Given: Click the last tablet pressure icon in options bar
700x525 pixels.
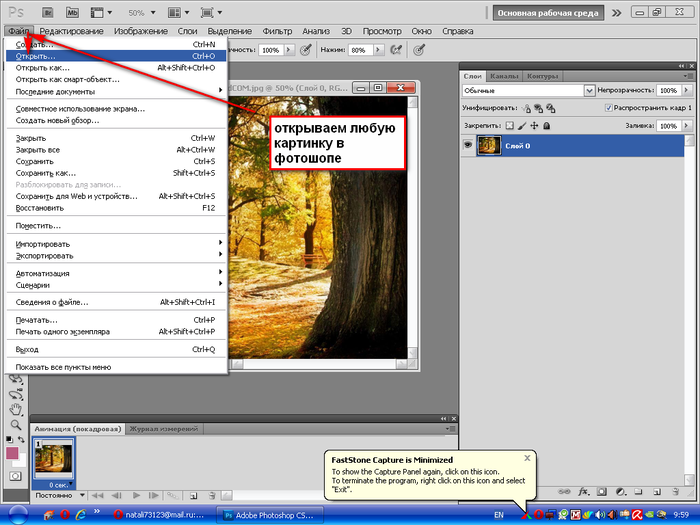Looking at the screenshot, I should [418, 50].
